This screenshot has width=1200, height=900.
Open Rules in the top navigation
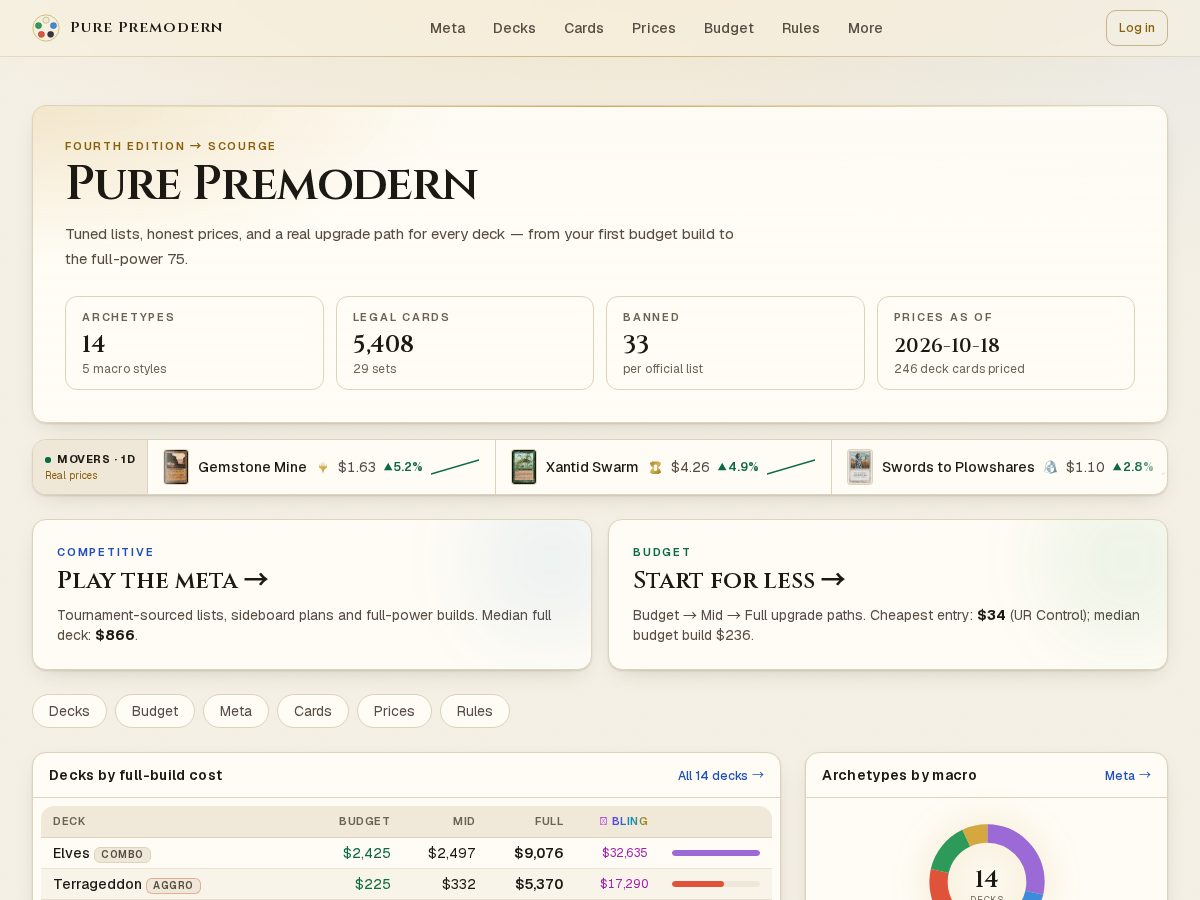coord(801,28)
